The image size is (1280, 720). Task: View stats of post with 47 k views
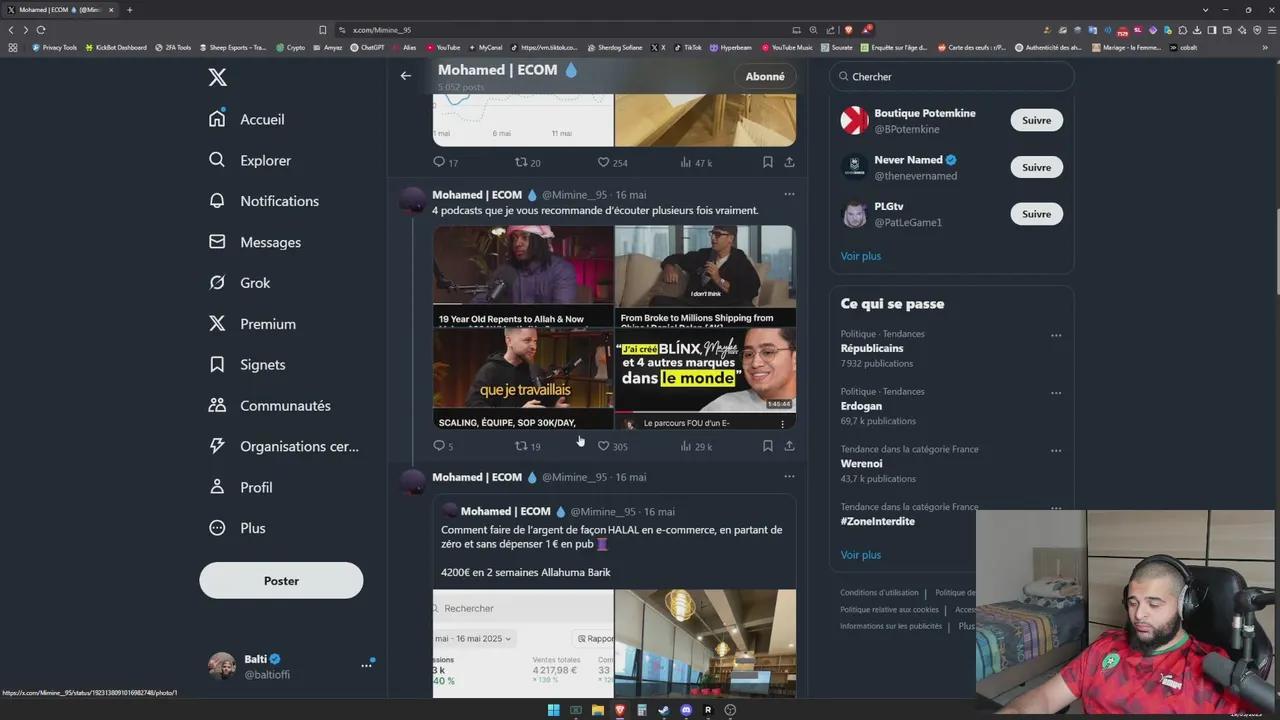(x=696, y=162)
